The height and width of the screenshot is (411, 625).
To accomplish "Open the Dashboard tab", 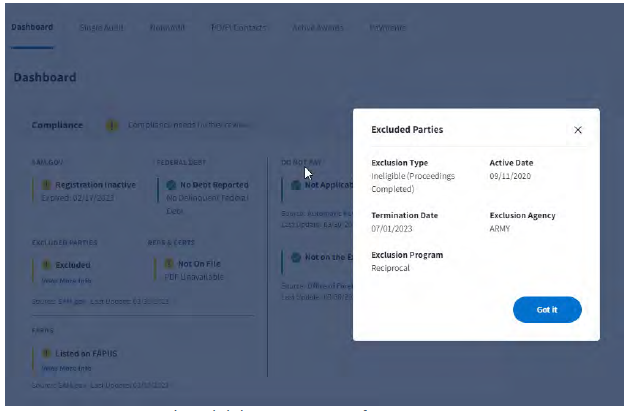I will coord(32,27).
